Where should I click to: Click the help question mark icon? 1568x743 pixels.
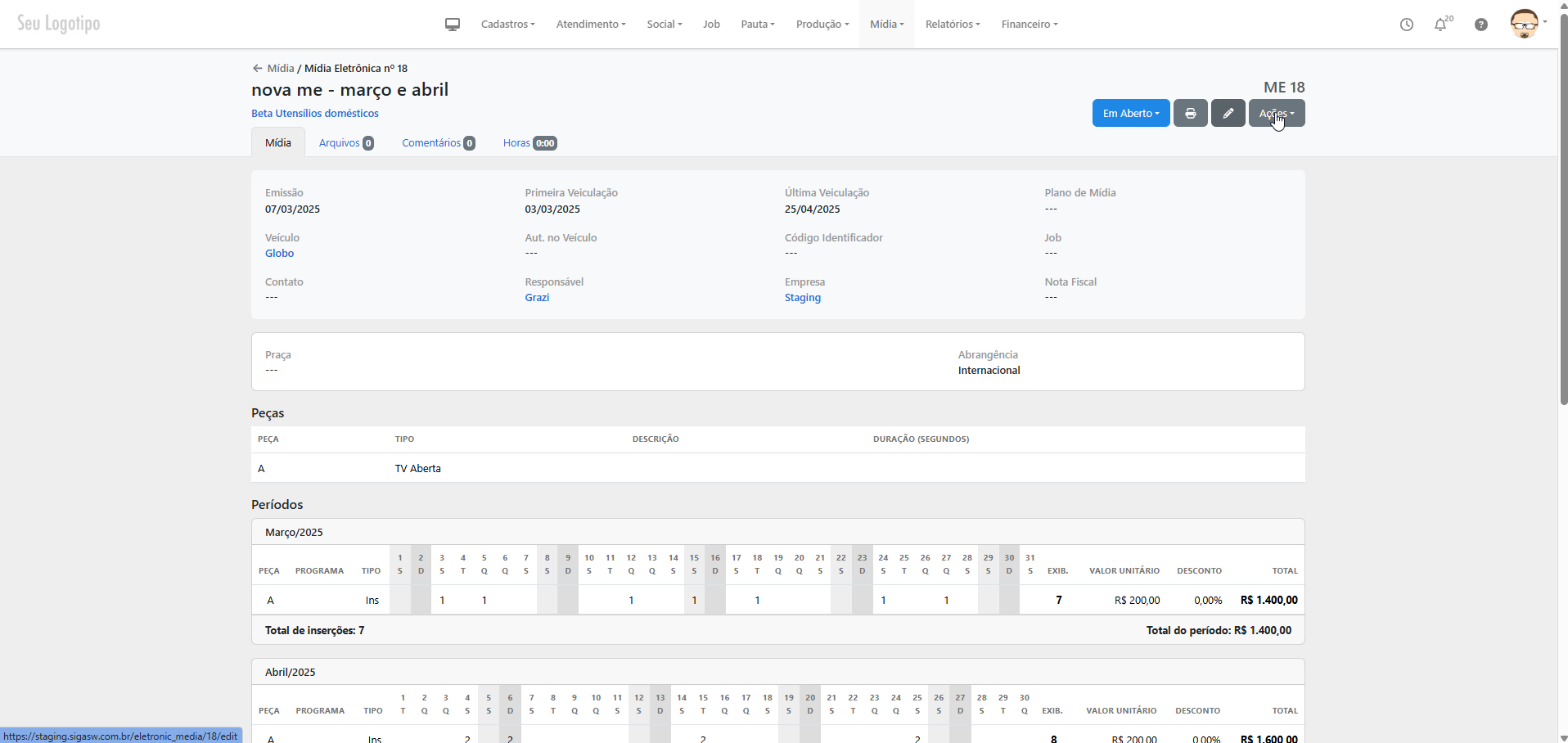pyautogui.click(x=1480, y=25)
